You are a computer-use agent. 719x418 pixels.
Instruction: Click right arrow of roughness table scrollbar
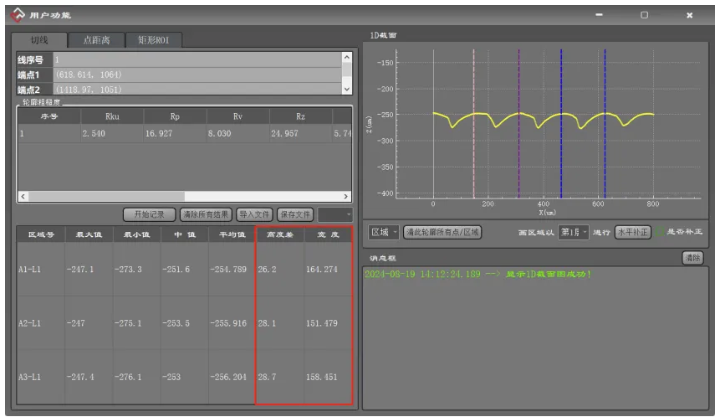tap(347, 196)
